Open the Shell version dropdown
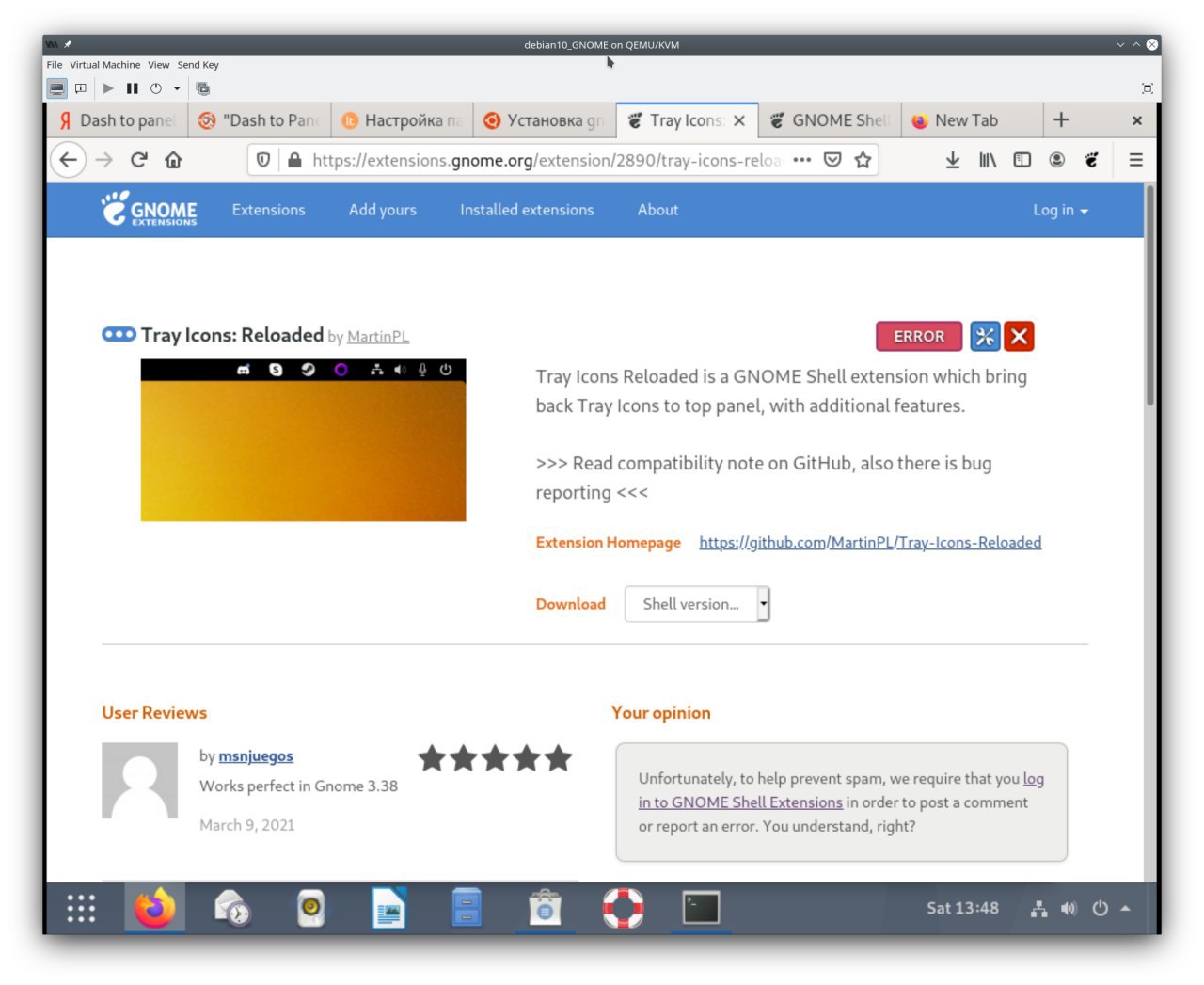The height and width of the screenshot is (985, 1204). coord(697,604)
